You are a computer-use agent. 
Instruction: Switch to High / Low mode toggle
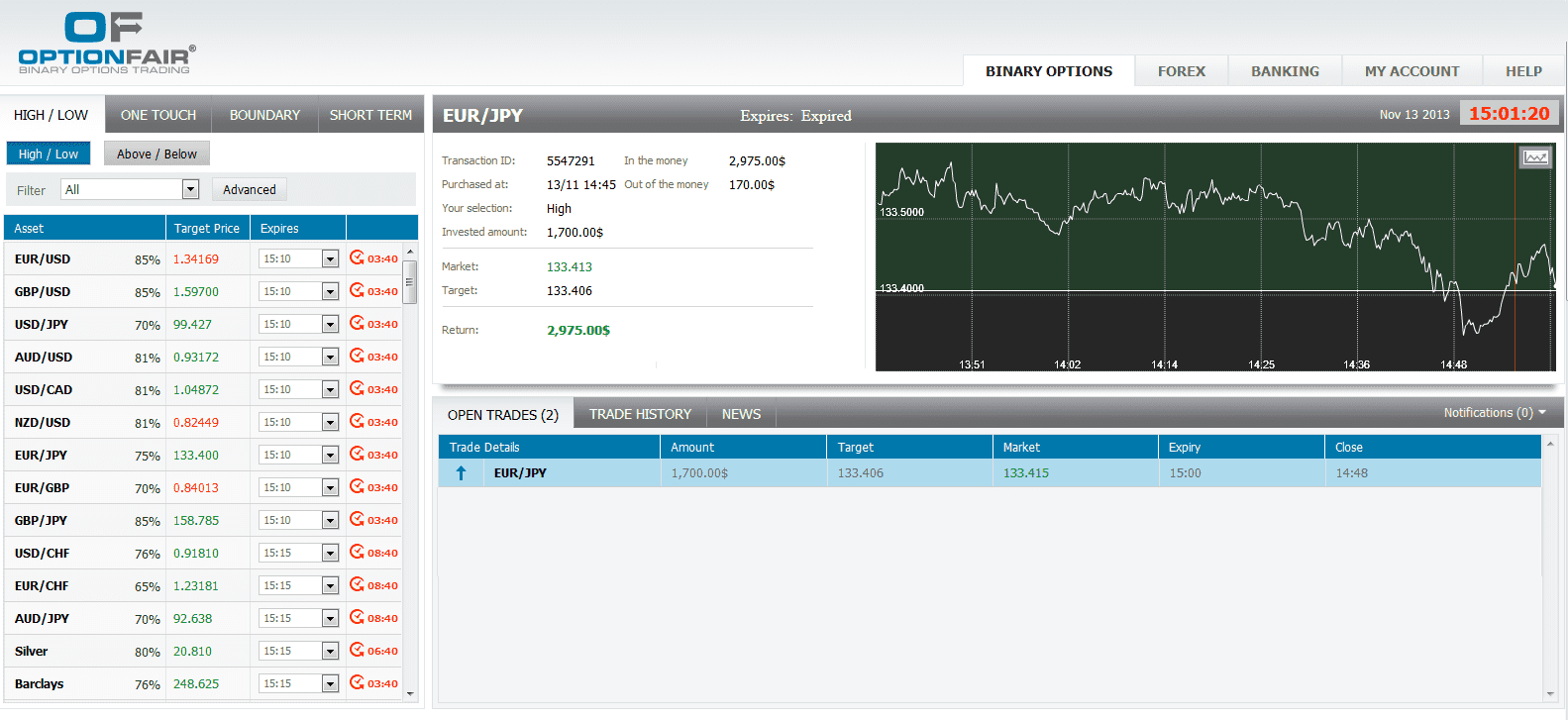click(49, 154)
